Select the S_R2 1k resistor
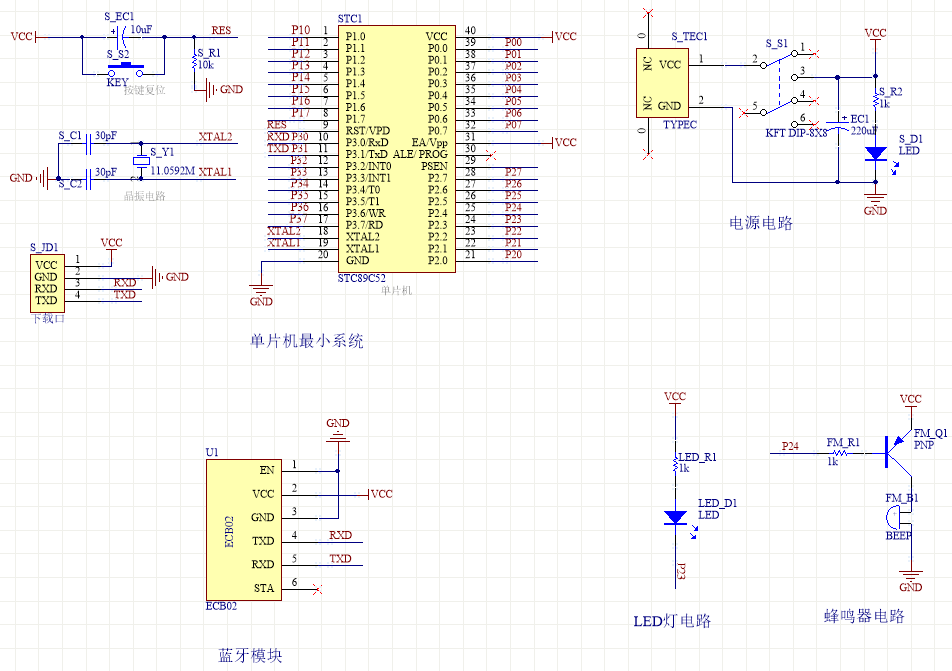Viewport: 952px width, 671px height. [875, 100]
